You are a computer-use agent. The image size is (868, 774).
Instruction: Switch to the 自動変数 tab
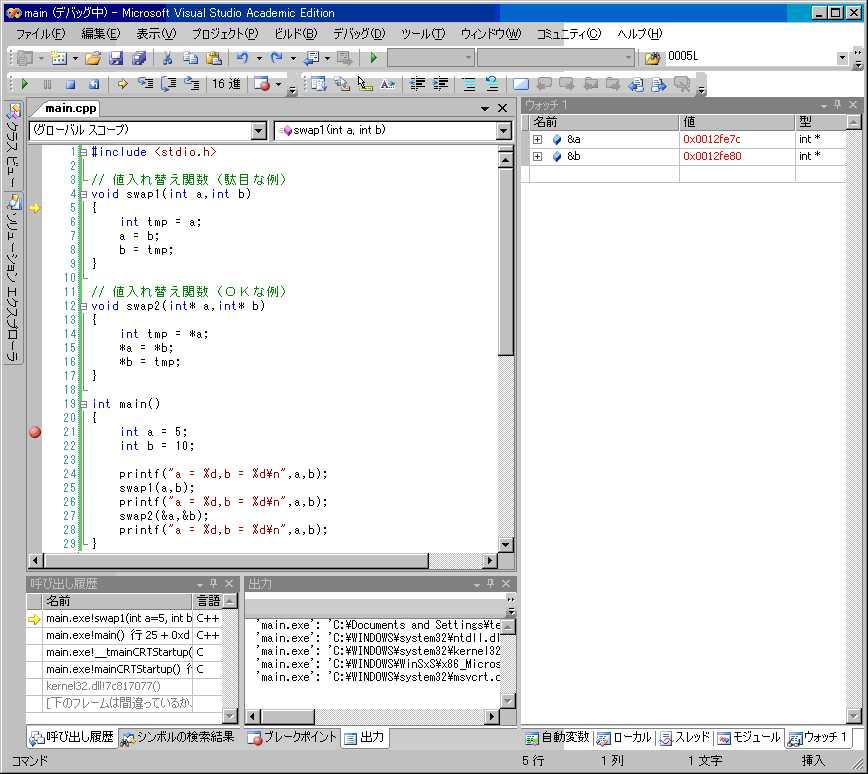(x=557, y=737)
